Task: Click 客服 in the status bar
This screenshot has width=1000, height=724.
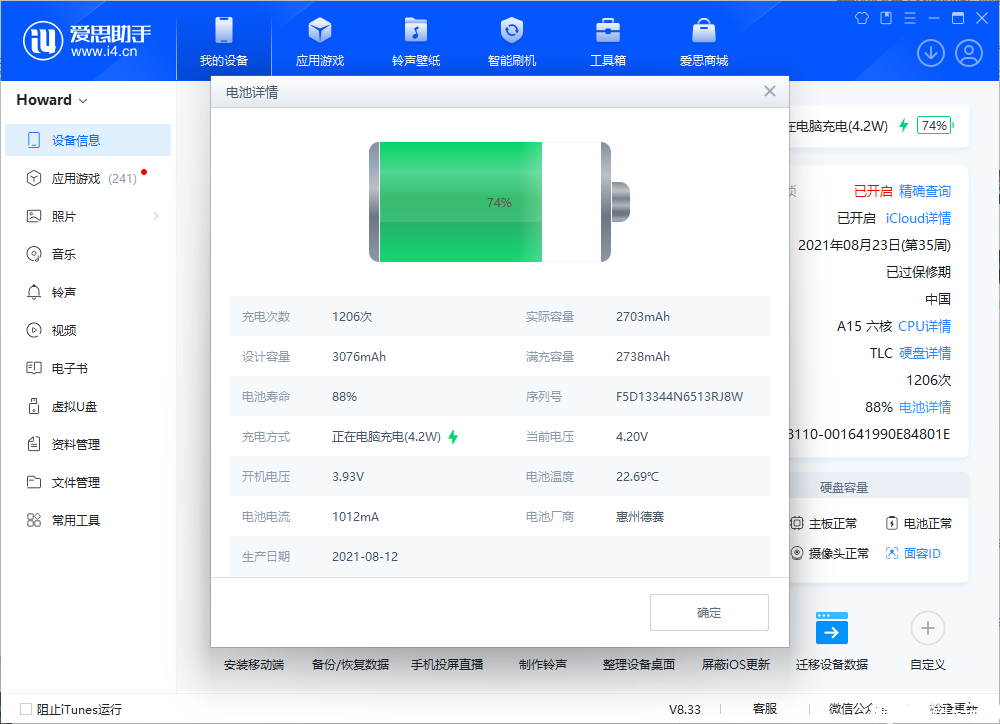Action: tap(765, 709)
